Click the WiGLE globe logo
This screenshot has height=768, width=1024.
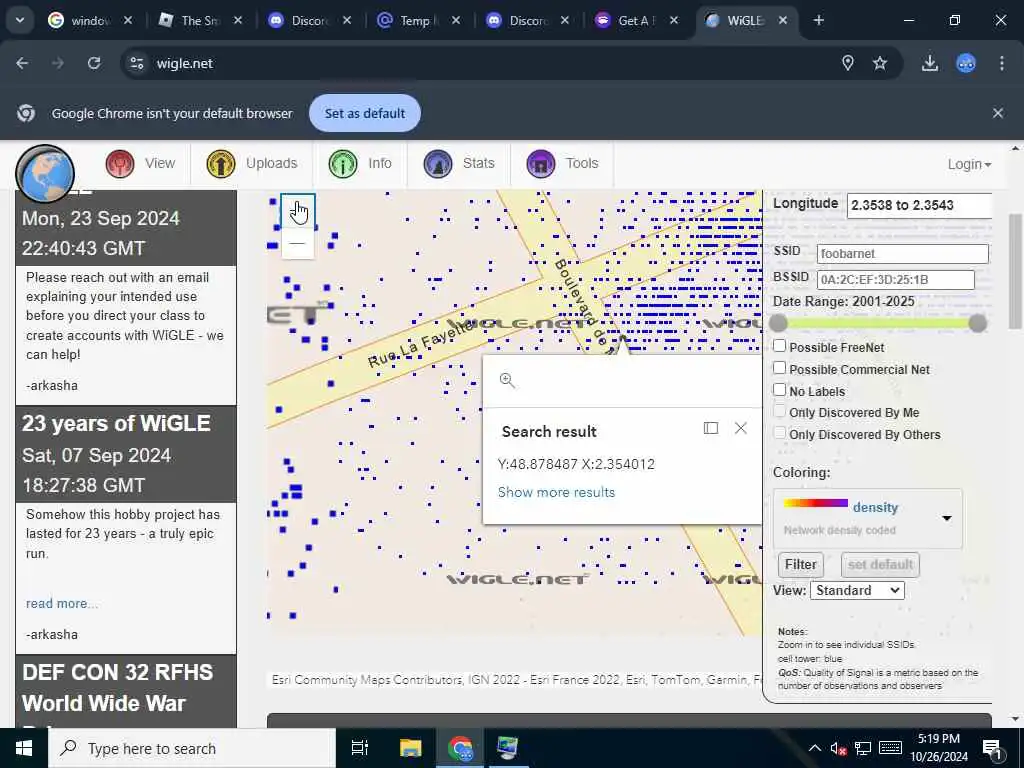45,174
